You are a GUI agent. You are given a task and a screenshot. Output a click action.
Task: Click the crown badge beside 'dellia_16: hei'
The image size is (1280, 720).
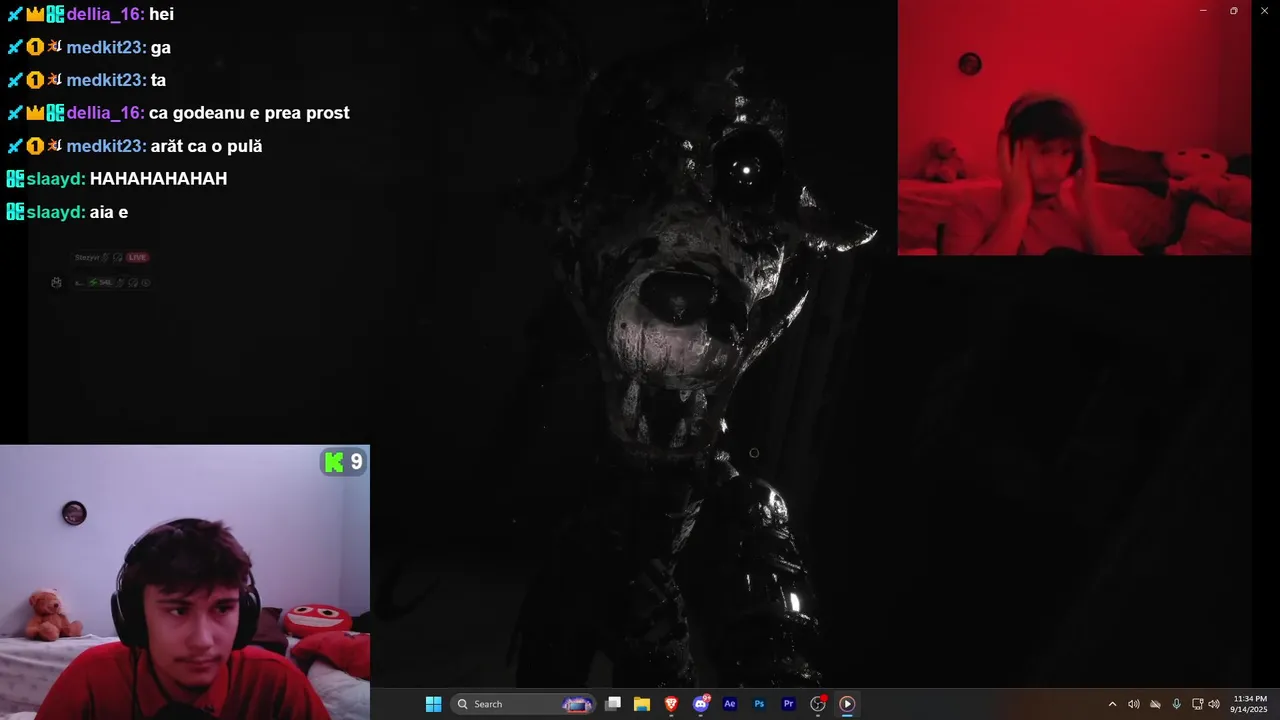pyautogui.click(x=35, y=14)
